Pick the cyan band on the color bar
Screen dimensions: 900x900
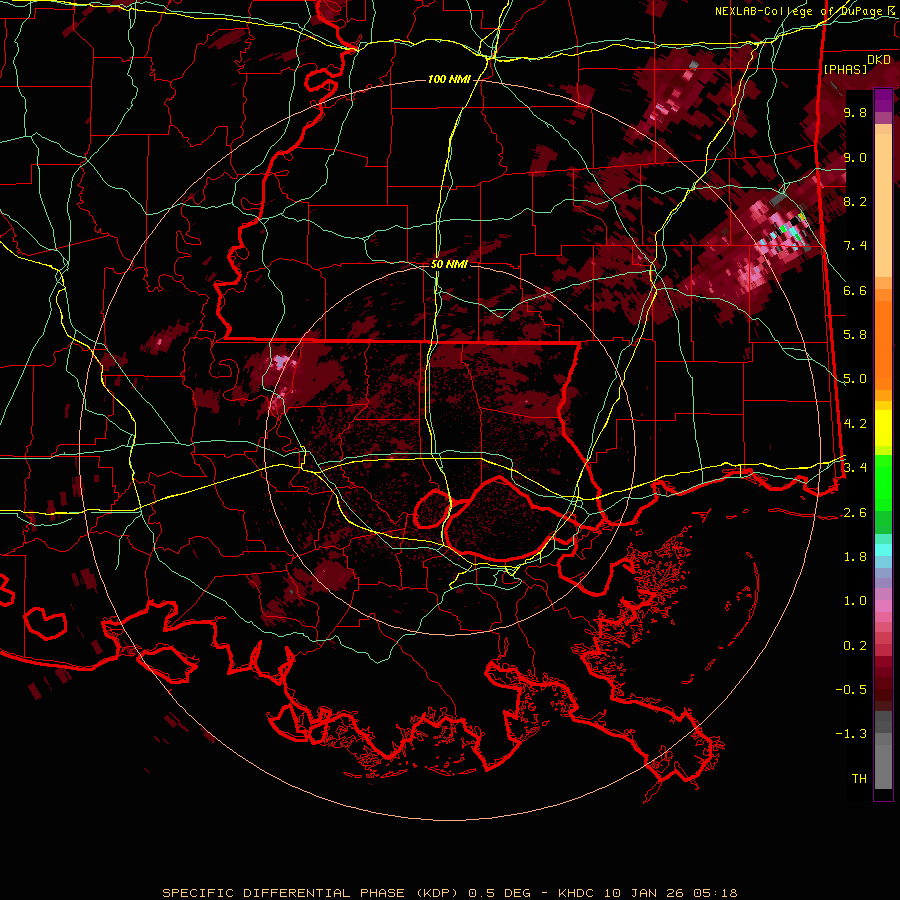tap(883, 550)
